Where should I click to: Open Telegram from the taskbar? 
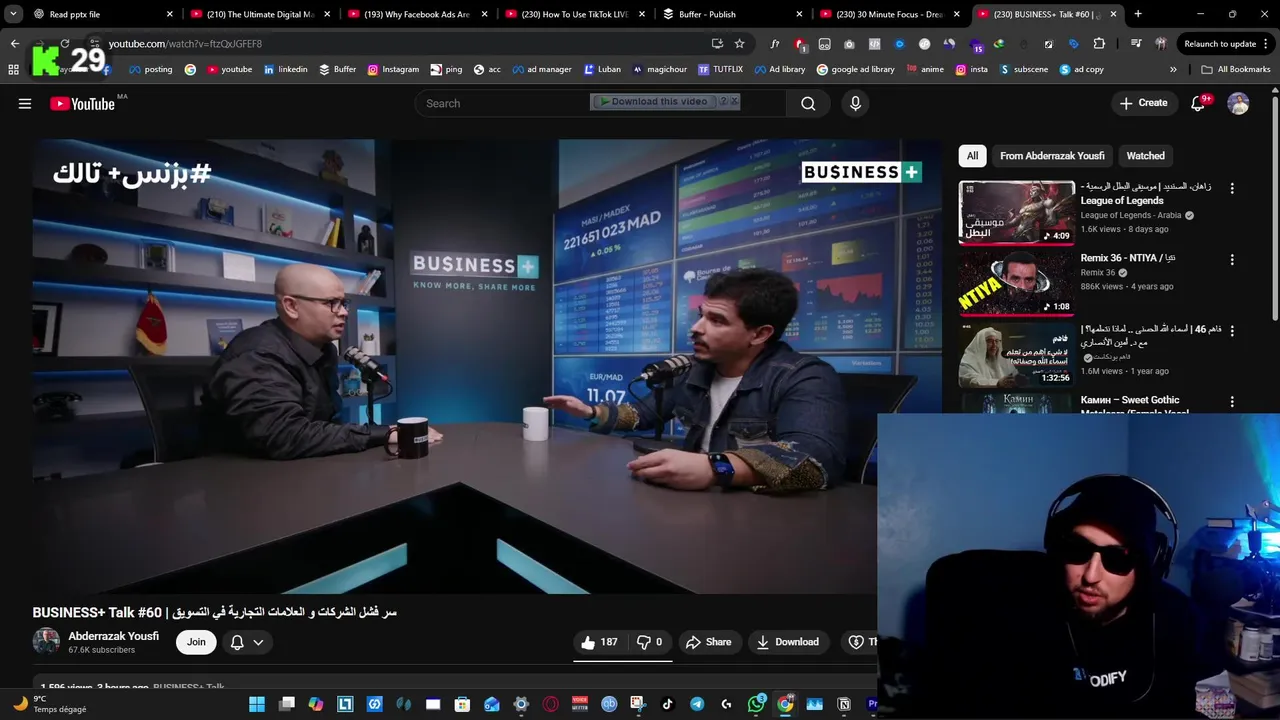click(x=697, y=704)
